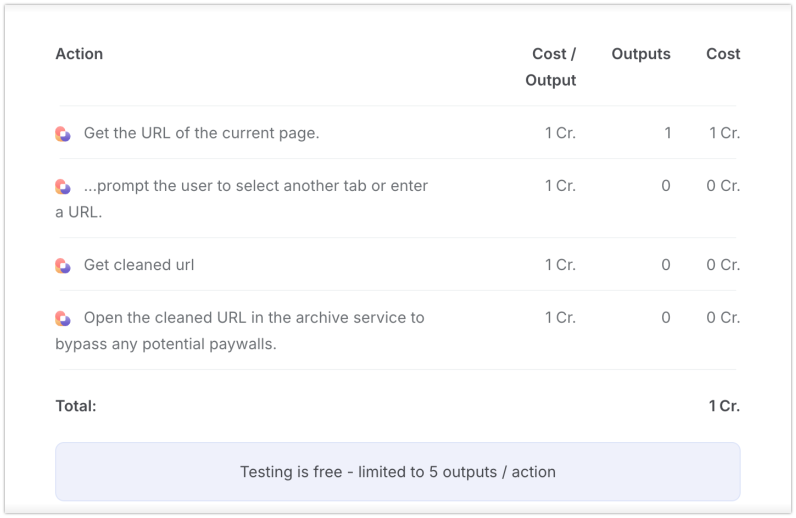The image size is (796, 518).
Task: Click the total cost value '1 Cr.'
Action: coord(724,406)
